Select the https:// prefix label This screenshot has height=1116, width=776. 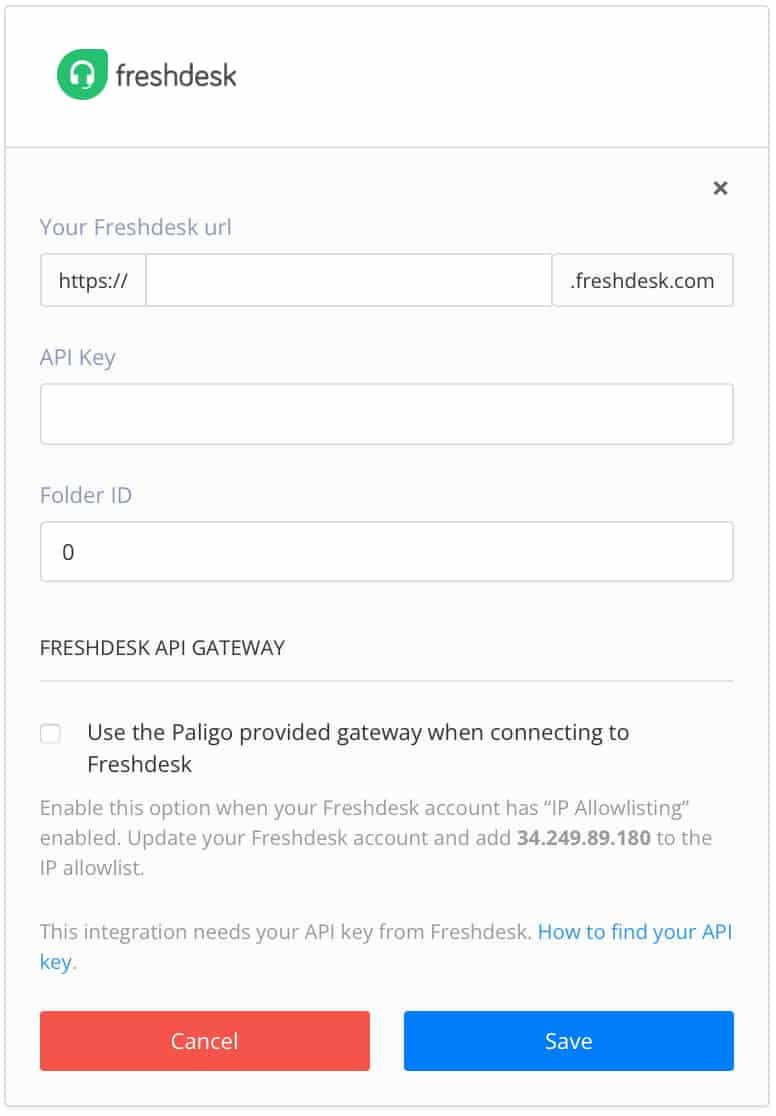coord(93,280)
